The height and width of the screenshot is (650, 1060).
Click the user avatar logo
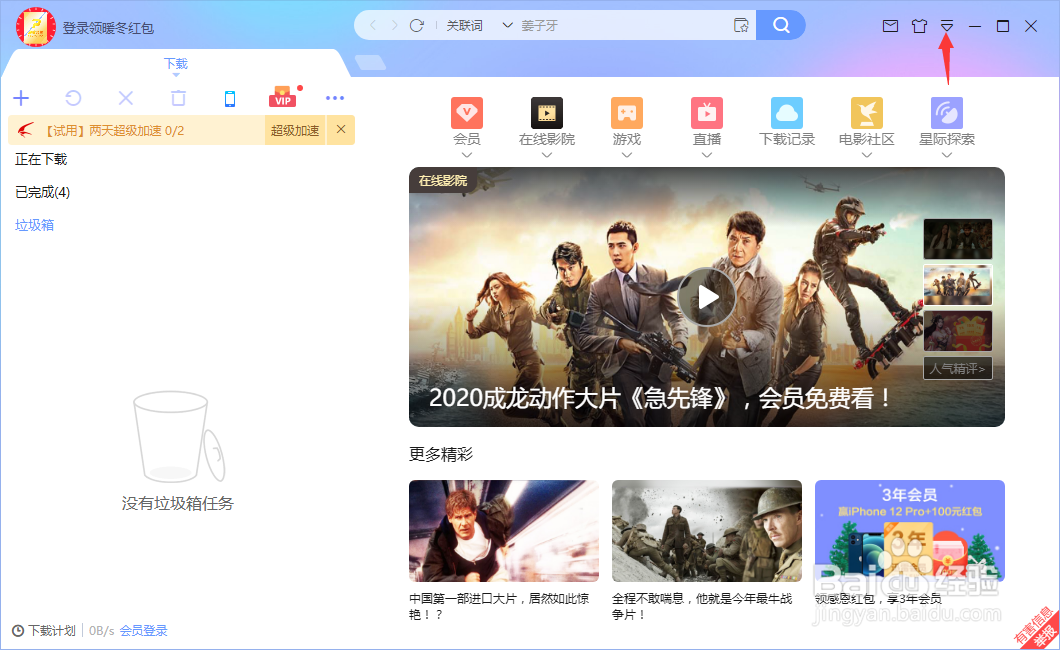tap(36, 27)
